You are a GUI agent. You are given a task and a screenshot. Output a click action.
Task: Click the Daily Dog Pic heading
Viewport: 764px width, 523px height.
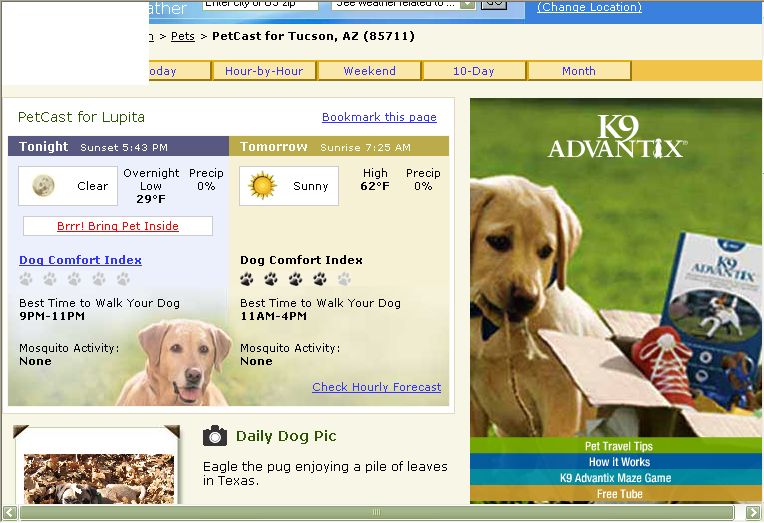(x=286, y=436)
